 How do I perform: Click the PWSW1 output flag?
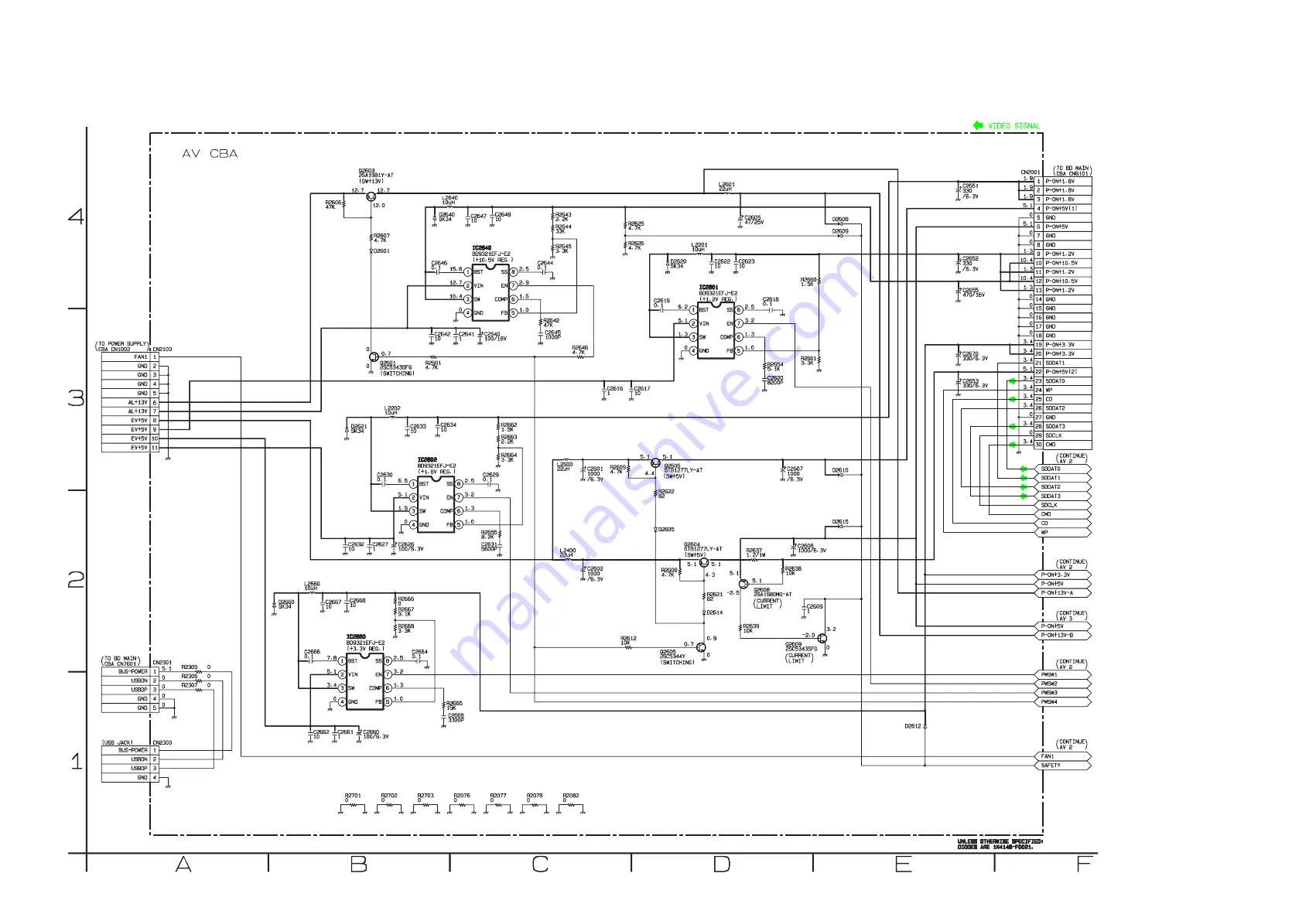1063,675
